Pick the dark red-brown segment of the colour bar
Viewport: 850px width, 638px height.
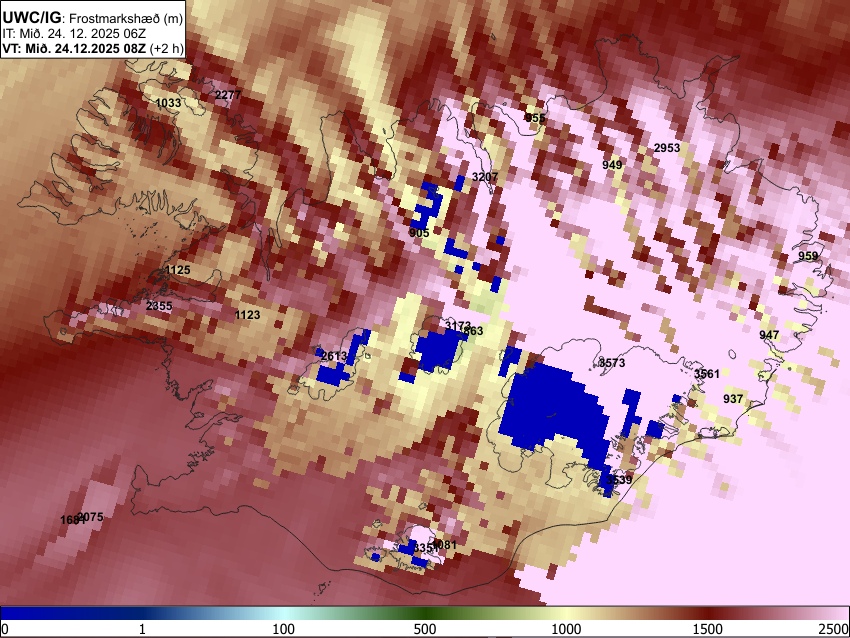710,613
